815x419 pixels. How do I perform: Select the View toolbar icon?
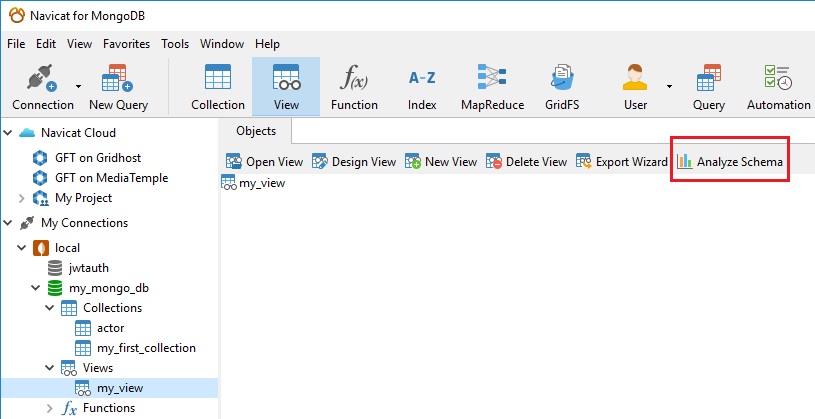click(286, 78)
